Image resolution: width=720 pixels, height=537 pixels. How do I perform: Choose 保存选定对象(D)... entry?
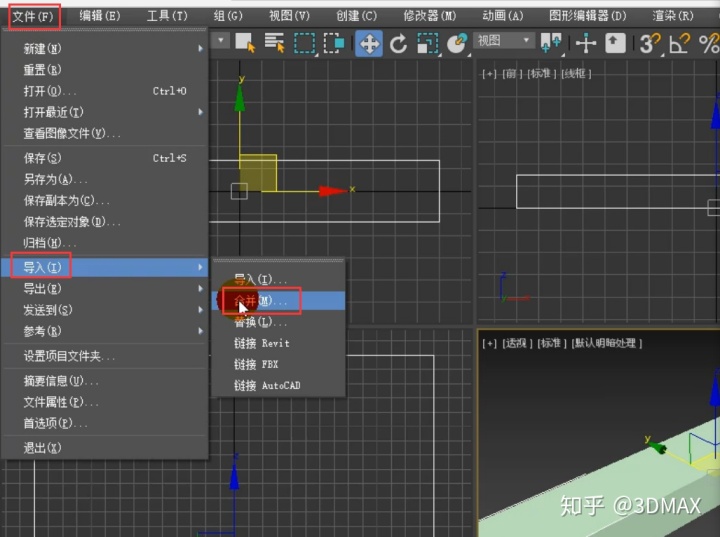[105, 221]
